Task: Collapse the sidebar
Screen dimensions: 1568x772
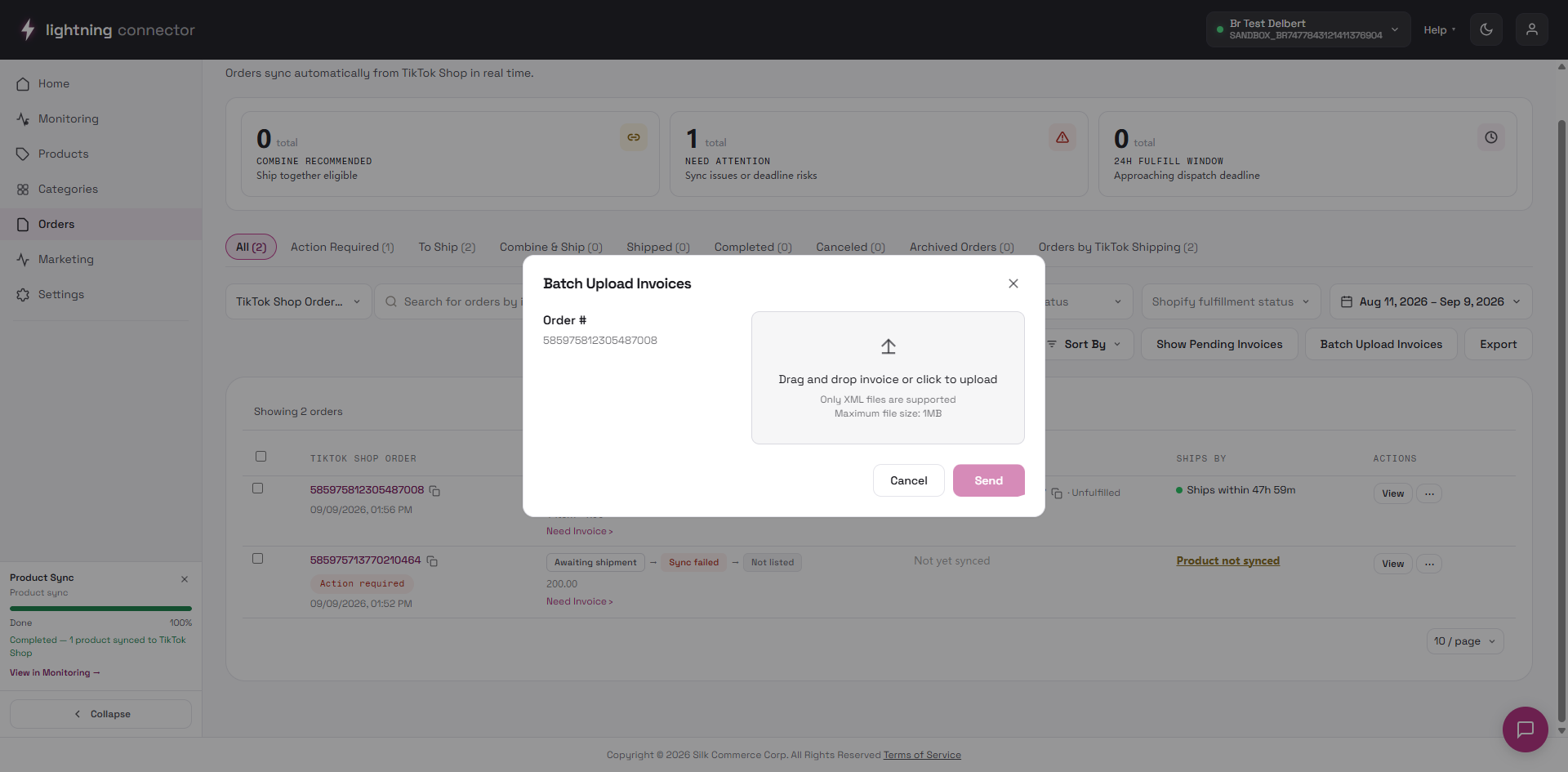Action: 101,714
